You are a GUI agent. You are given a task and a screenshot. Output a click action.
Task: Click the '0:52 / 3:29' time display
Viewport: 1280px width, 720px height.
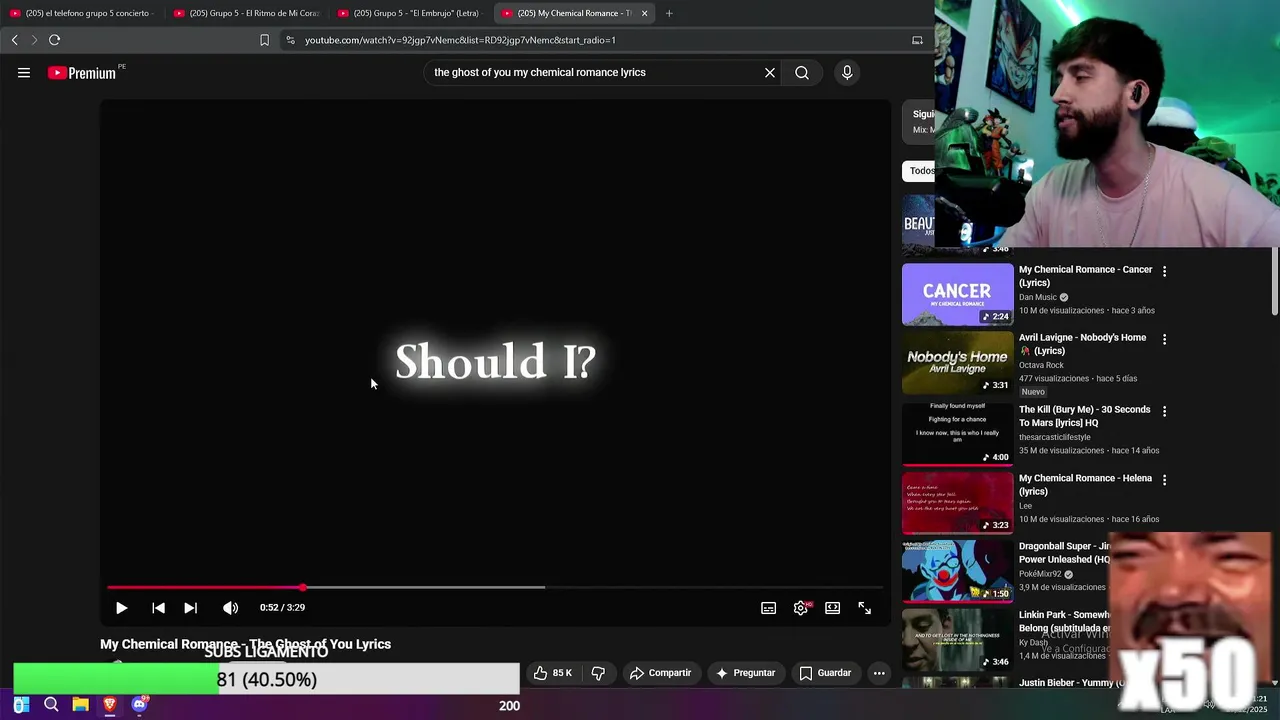pos(282,607)
